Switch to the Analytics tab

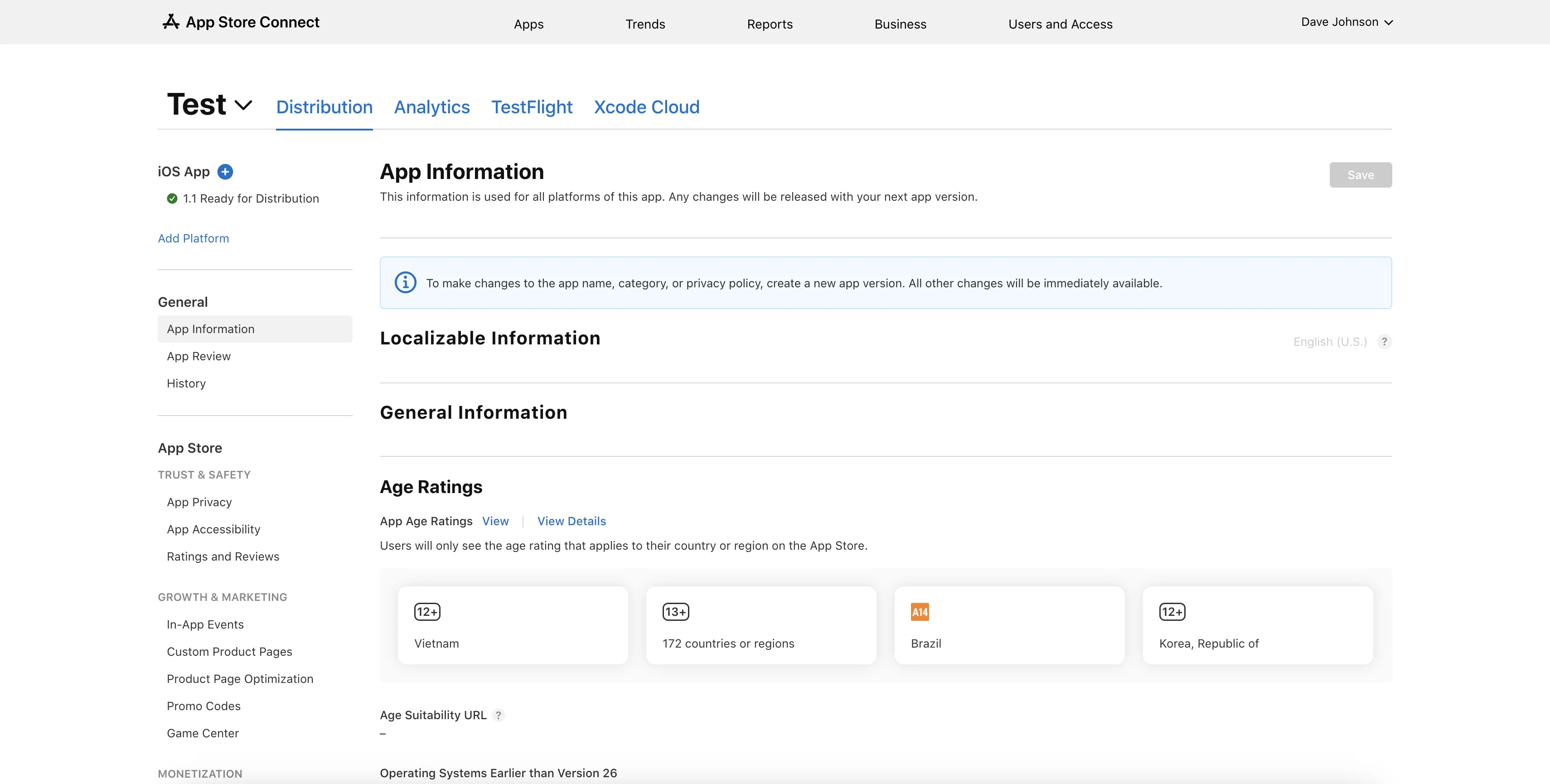432,107
